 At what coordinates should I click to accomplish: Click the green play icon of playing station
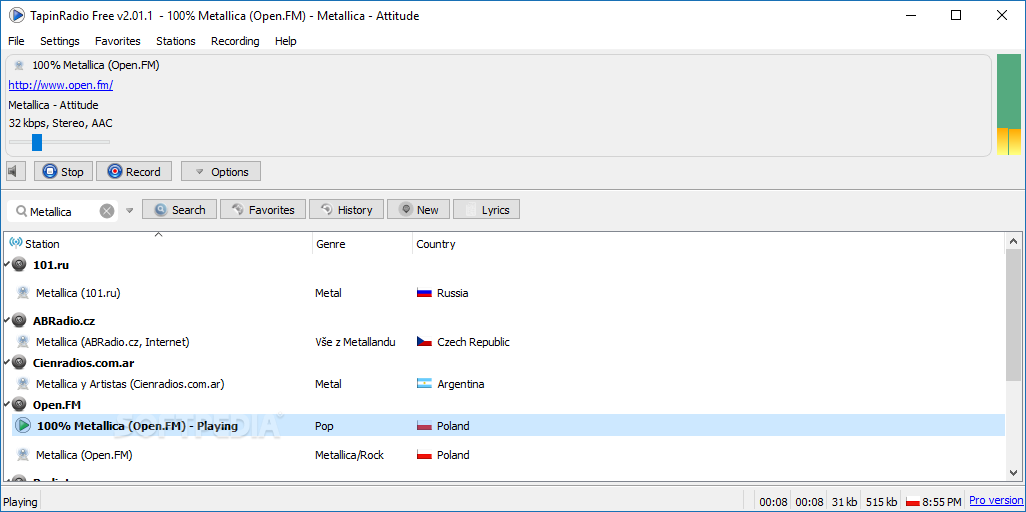(23, 426)
